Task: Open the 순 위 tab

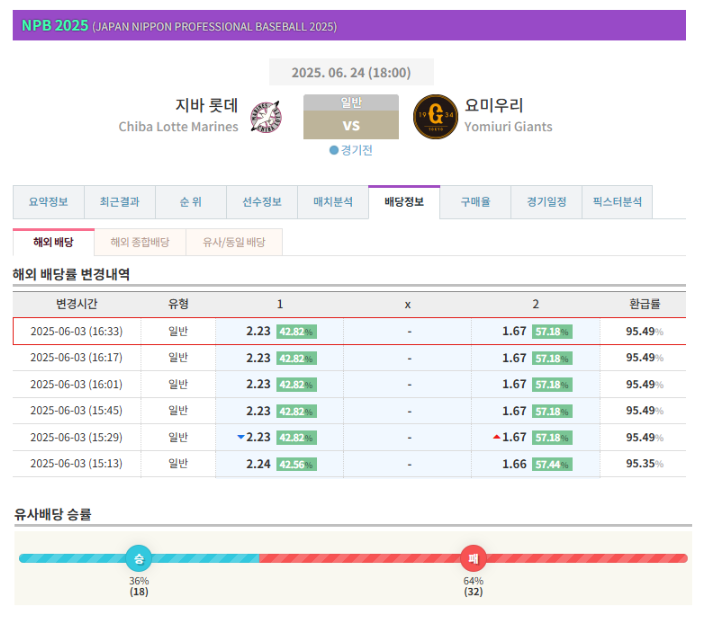Action: (x=191, y=202)
